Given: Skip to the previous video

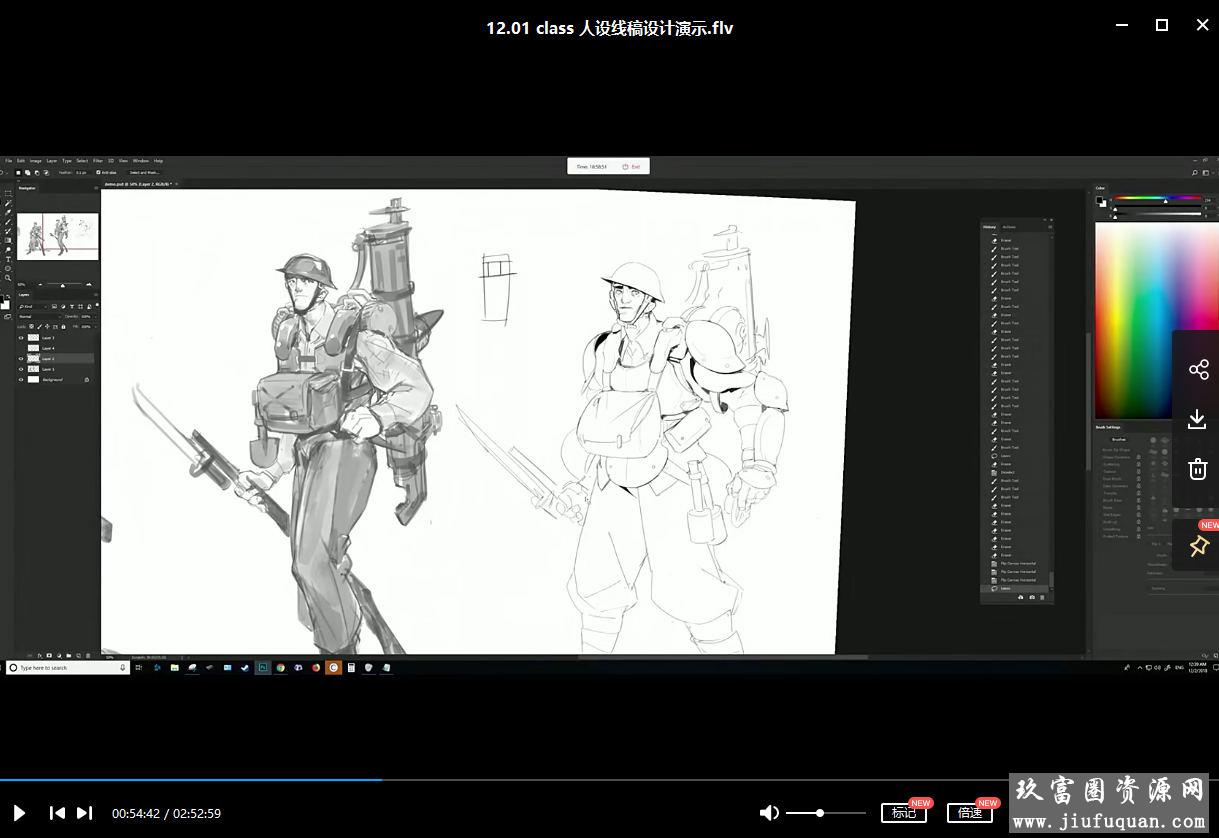Looking at the screenshot, I should coord(58,813).
